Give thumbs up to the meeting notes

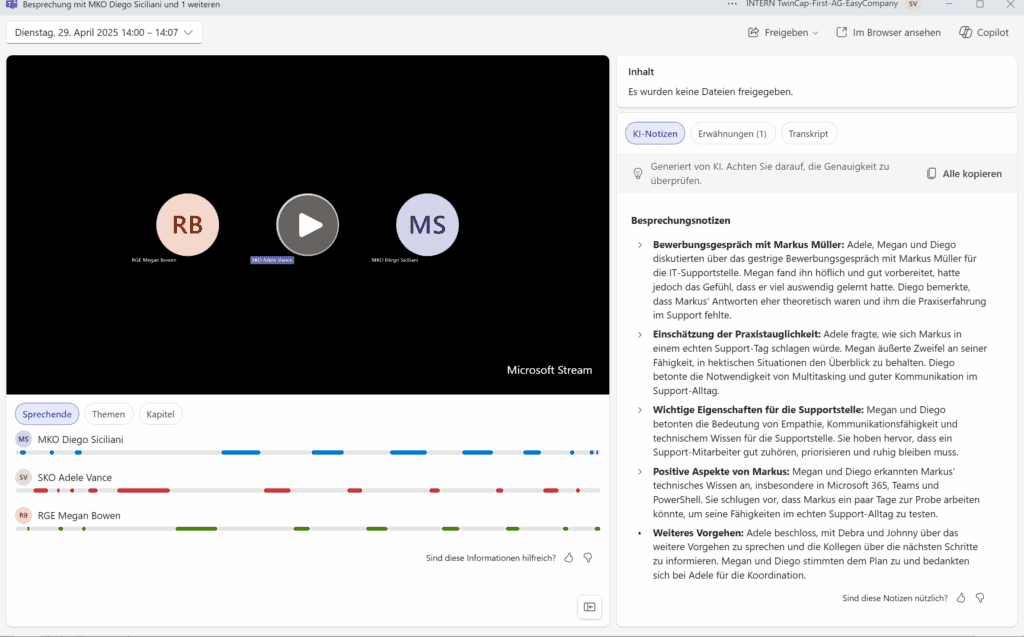[x=961, y=598]
